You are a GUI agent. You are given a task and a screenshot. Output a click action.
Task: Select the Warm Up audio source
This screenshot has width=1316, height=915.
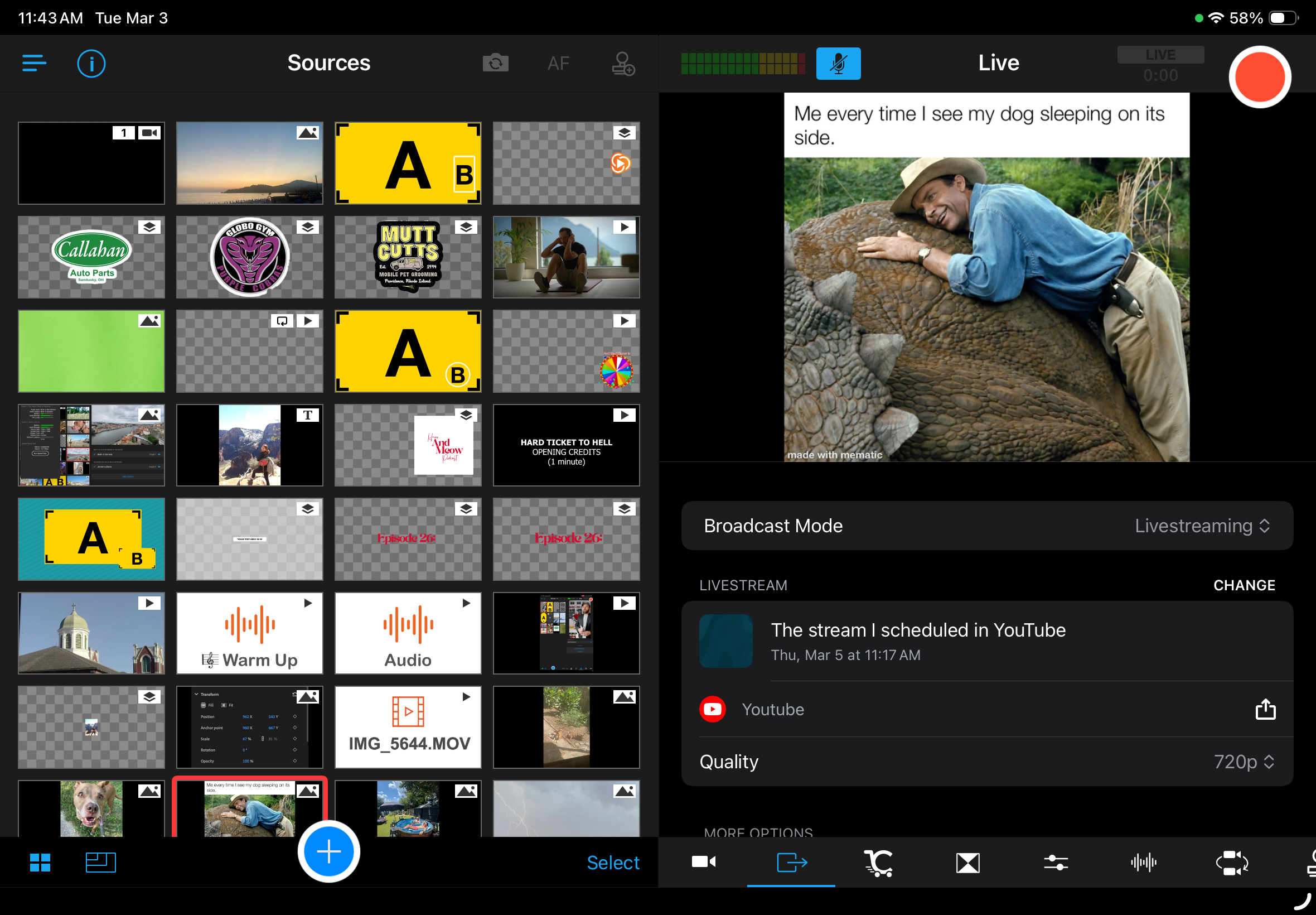coord(249,633)
